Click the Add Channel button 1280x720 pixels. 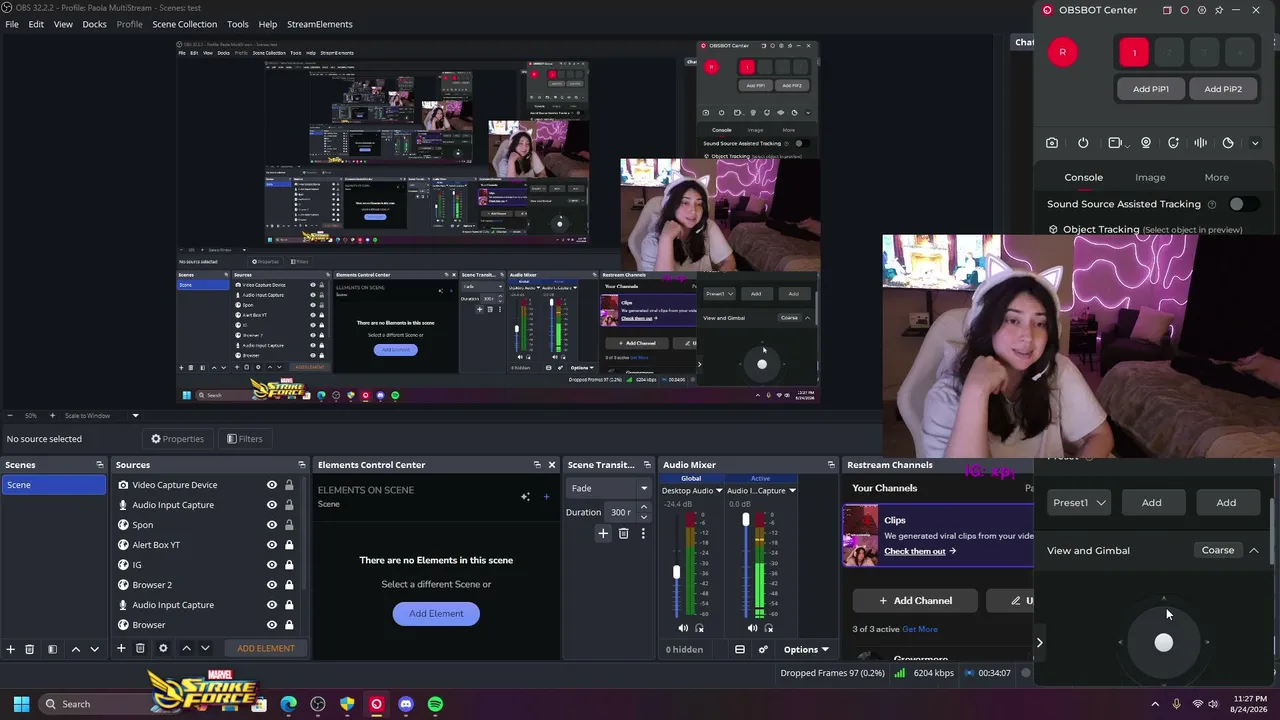click(x=915, y=601)
